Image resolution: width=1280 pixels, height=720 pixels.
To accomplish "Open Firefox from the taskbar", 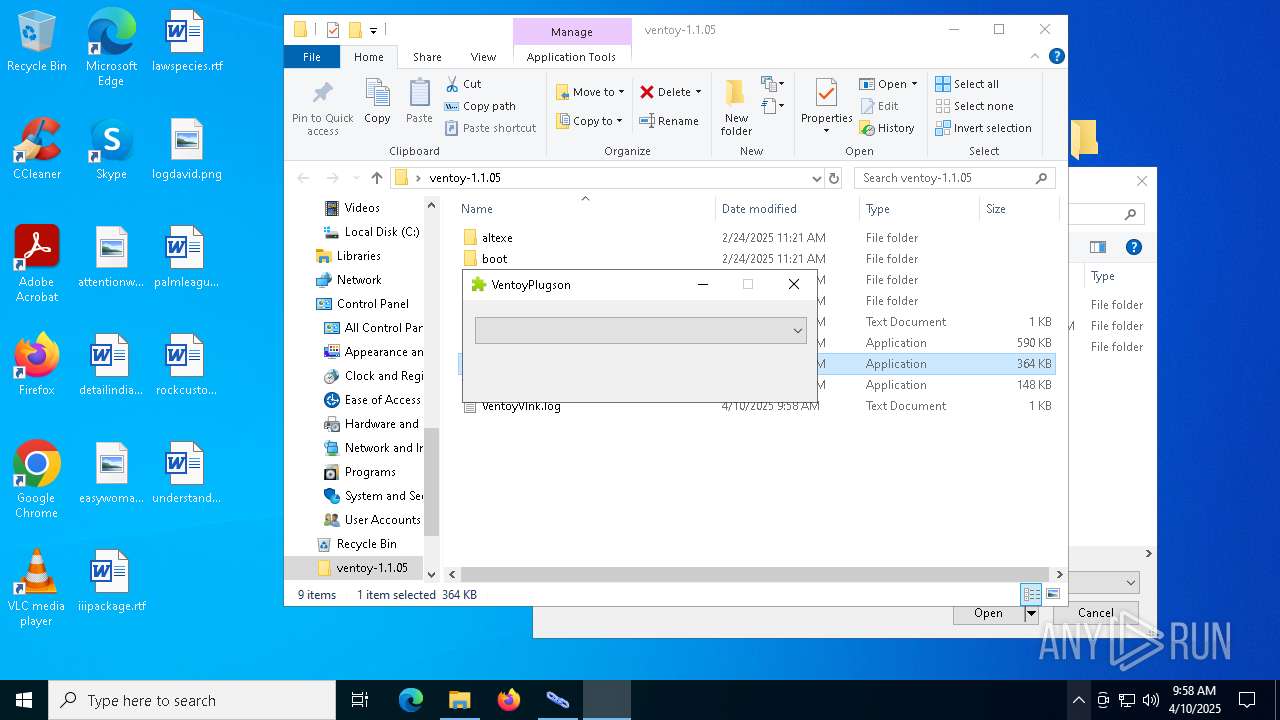I will (509, 700).
